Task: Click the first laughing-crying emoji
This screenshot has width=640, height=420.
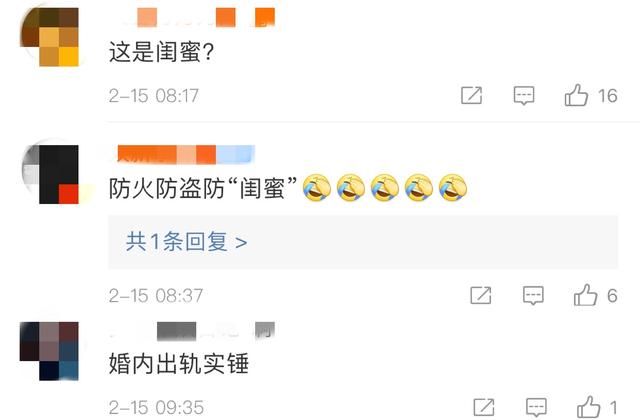Action: point(317,188)
